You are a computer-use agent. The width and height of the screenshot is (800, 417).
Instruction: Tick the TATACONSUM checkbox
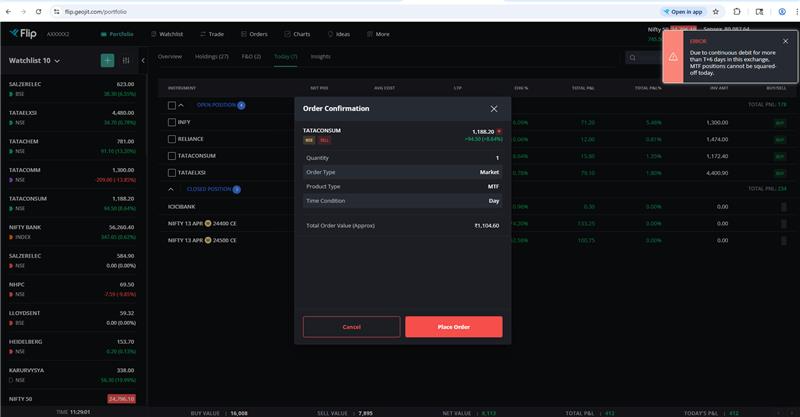tap(172, 156)
